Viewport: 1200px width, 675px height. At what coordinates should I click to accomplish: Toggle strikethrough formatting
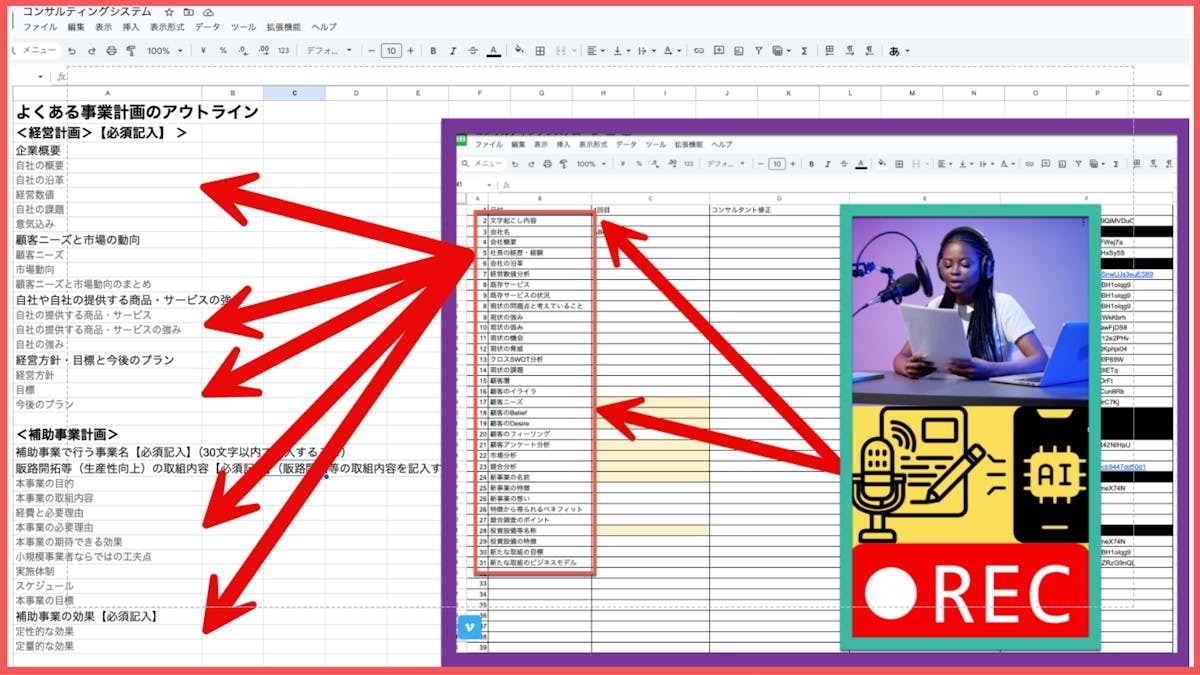(473, 50)
